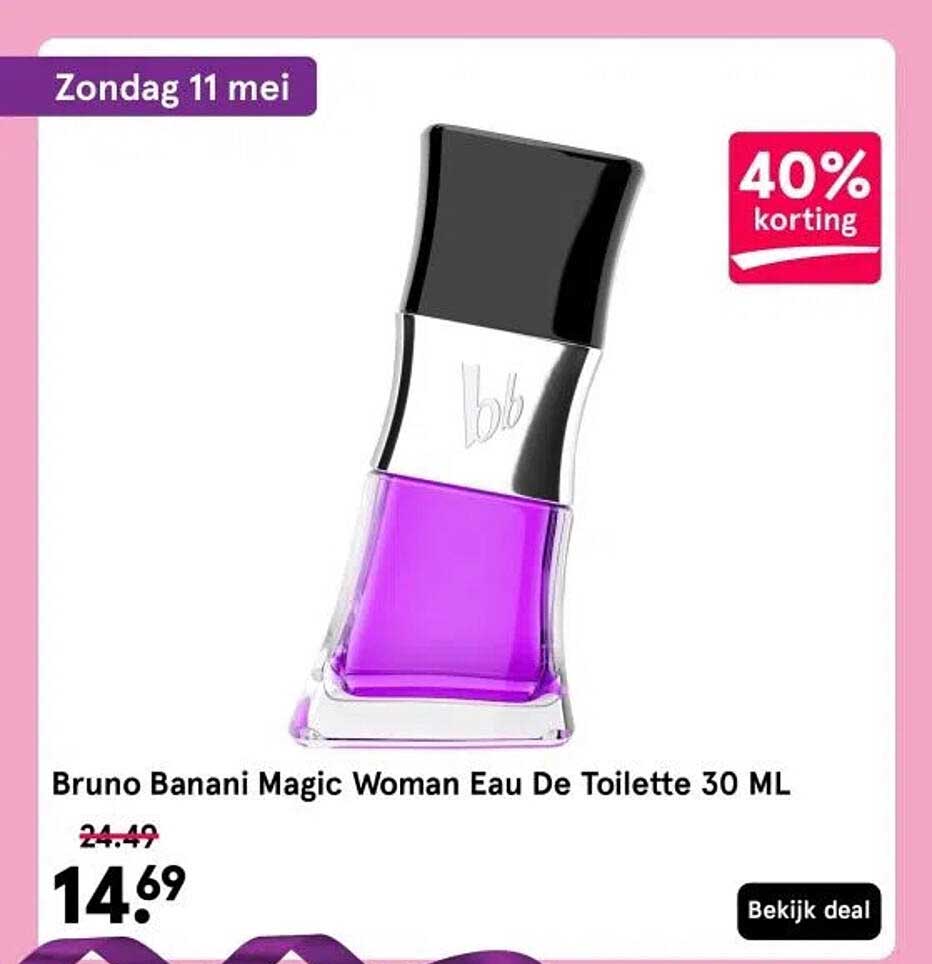Click the Bruno Banani brand name text
932x964 pixels.
click(149, 785)
